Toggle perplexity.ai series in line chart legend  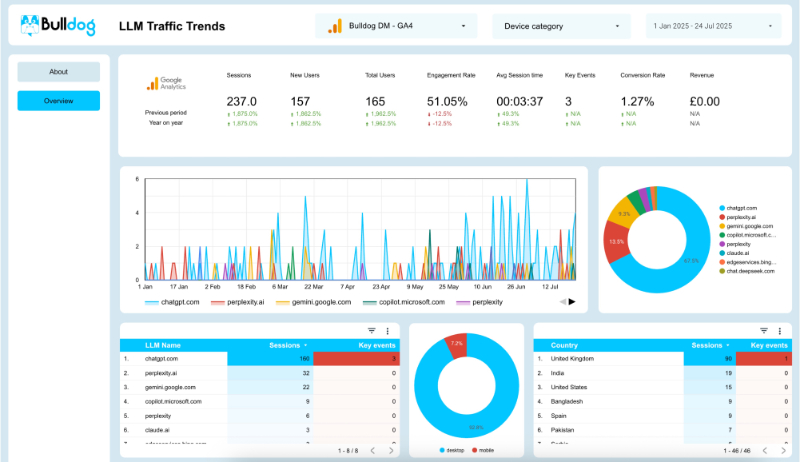pyautogui.click(x=238, y=302)
